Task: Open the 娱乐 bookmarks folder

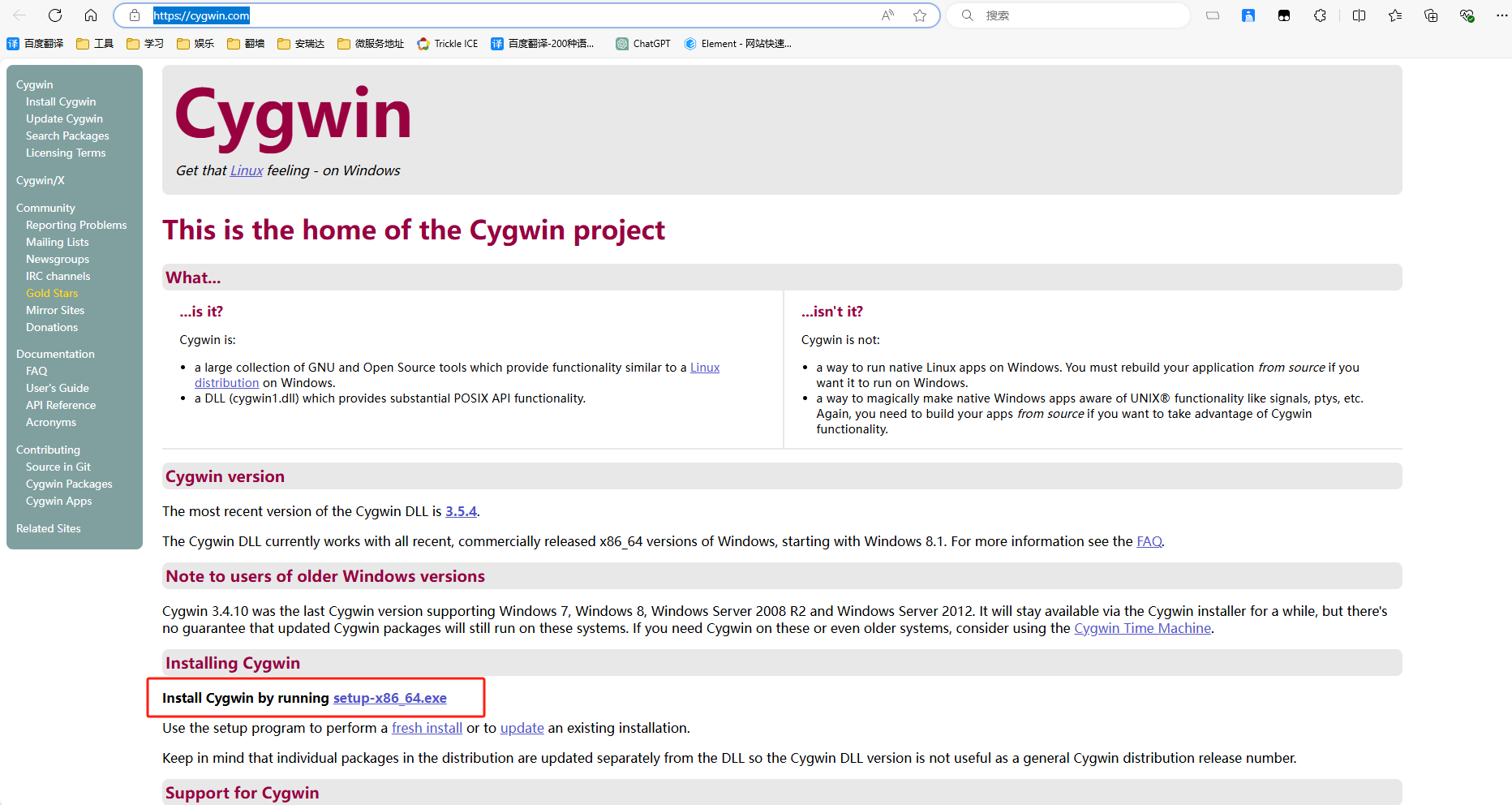Action: pyautogui.click(x=195, y=44)
